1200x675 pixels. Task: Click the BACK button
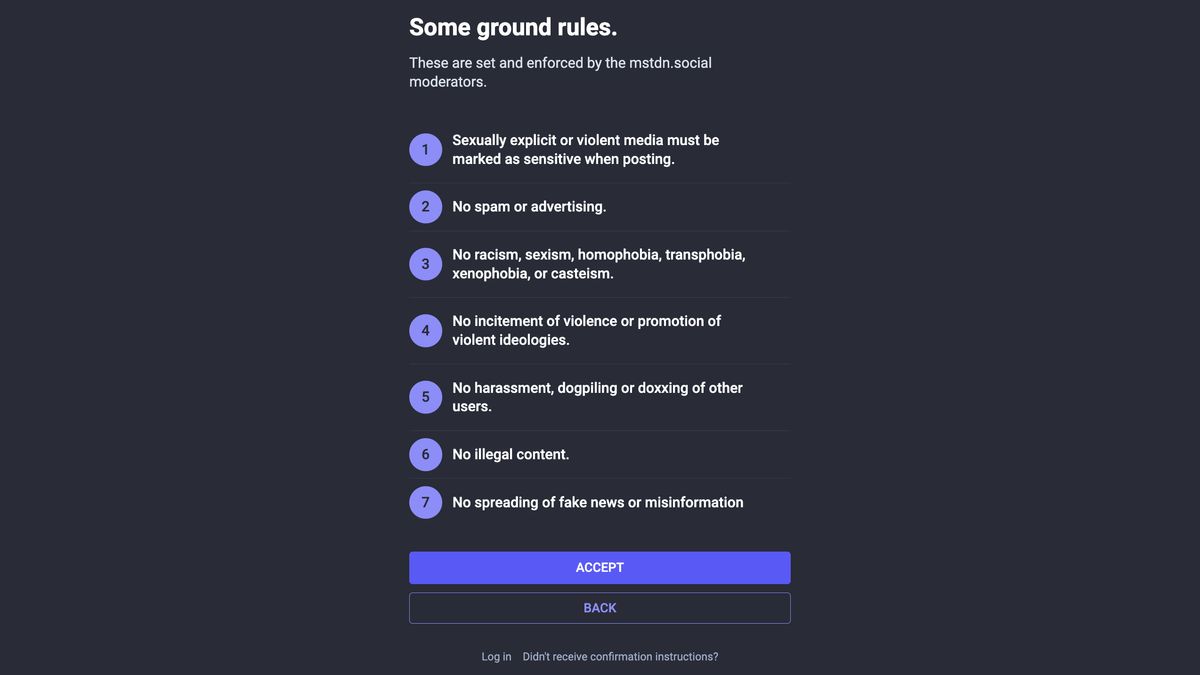click(599, 607)
